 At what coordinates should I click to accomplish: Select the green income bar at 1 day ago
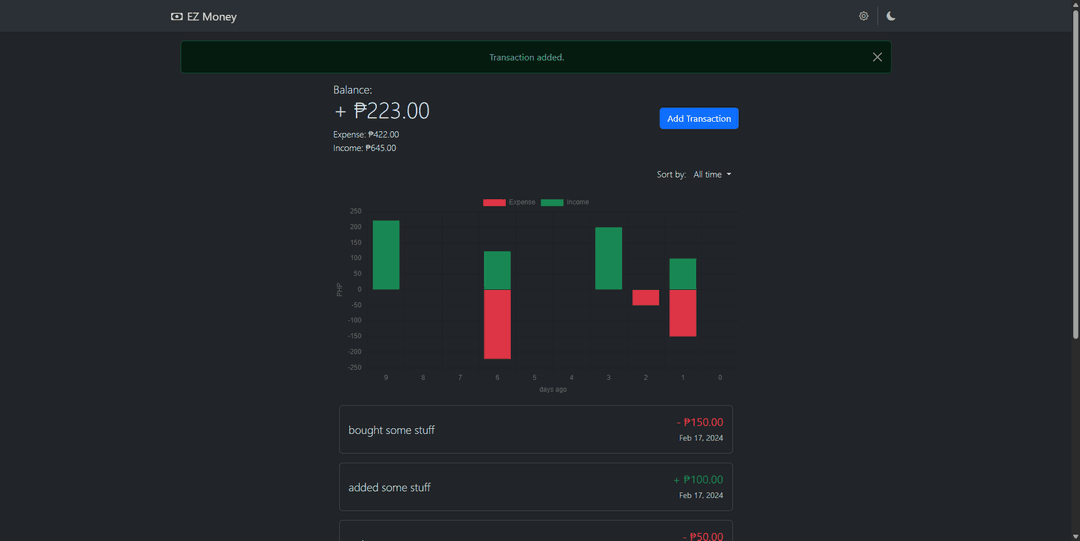coord(682,274)
